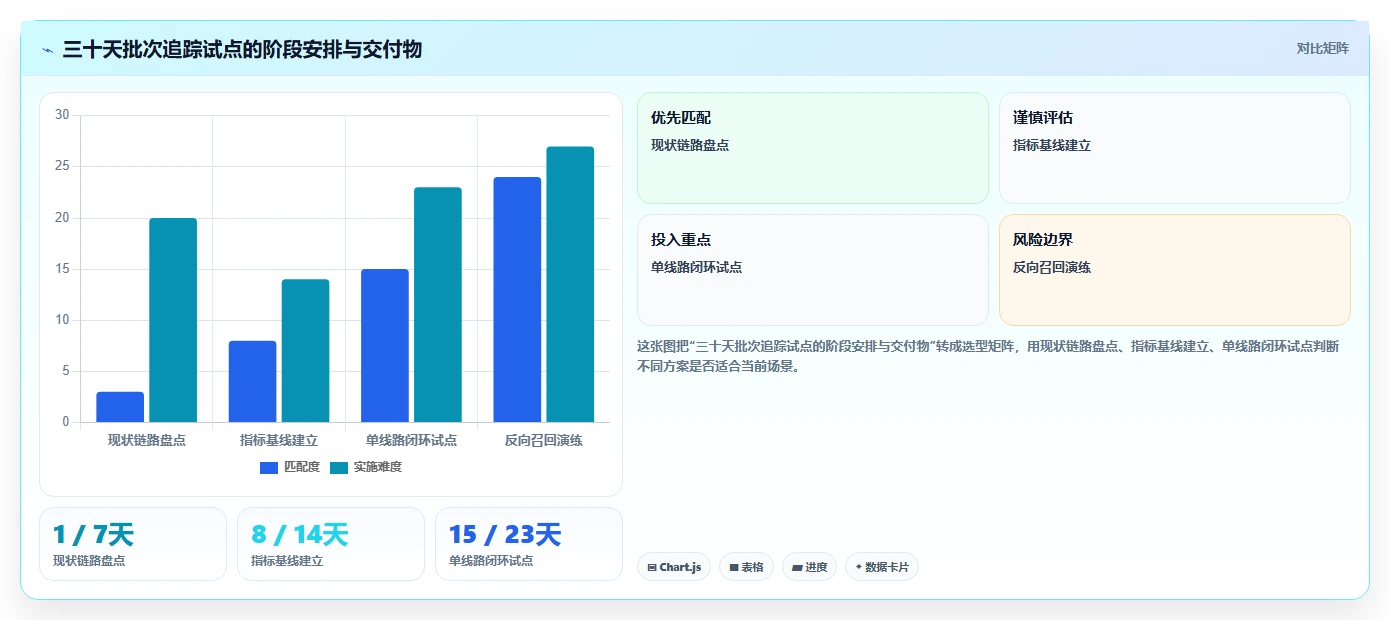Click the y-axis value 15
The image size is (1390, 620).
click(62, 269)
